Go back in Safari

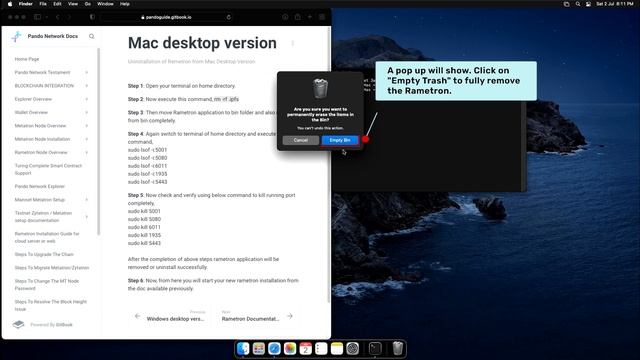click(x=58, y=17)
